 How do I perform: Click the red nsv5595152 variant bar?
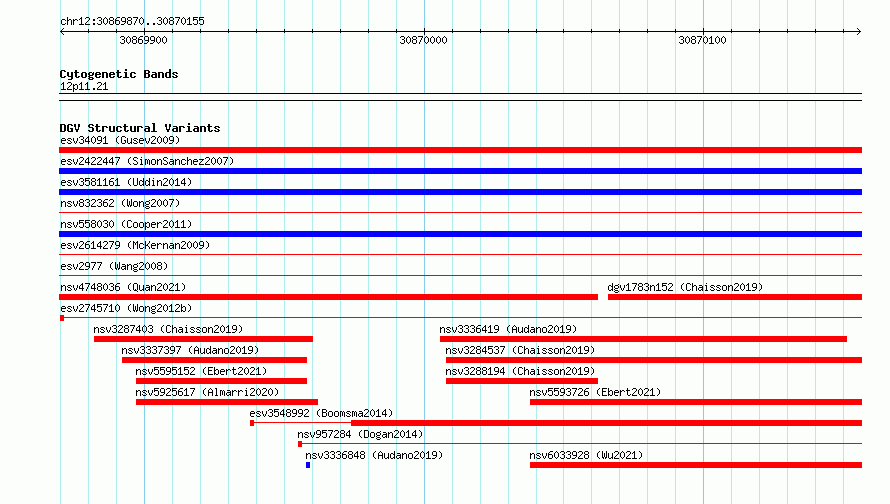pyautogui.click(x=221, y=381)
